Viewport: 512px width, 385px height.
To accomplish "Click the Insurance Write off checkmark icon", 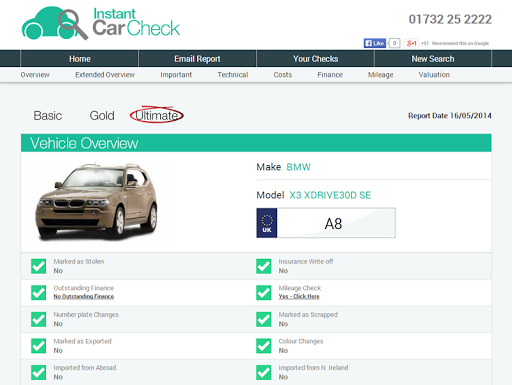I will [264, 266].
